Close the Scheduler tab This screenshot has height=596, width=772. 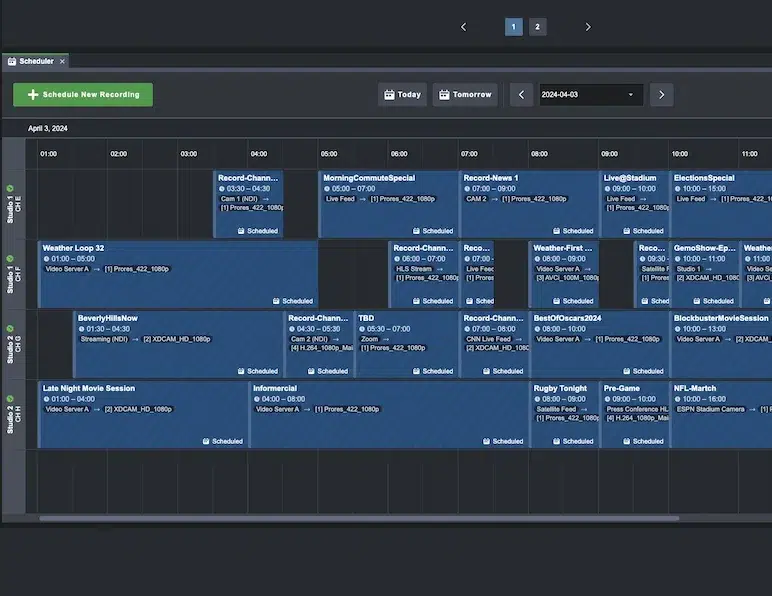pyautogui.click(x=62, y=62)
